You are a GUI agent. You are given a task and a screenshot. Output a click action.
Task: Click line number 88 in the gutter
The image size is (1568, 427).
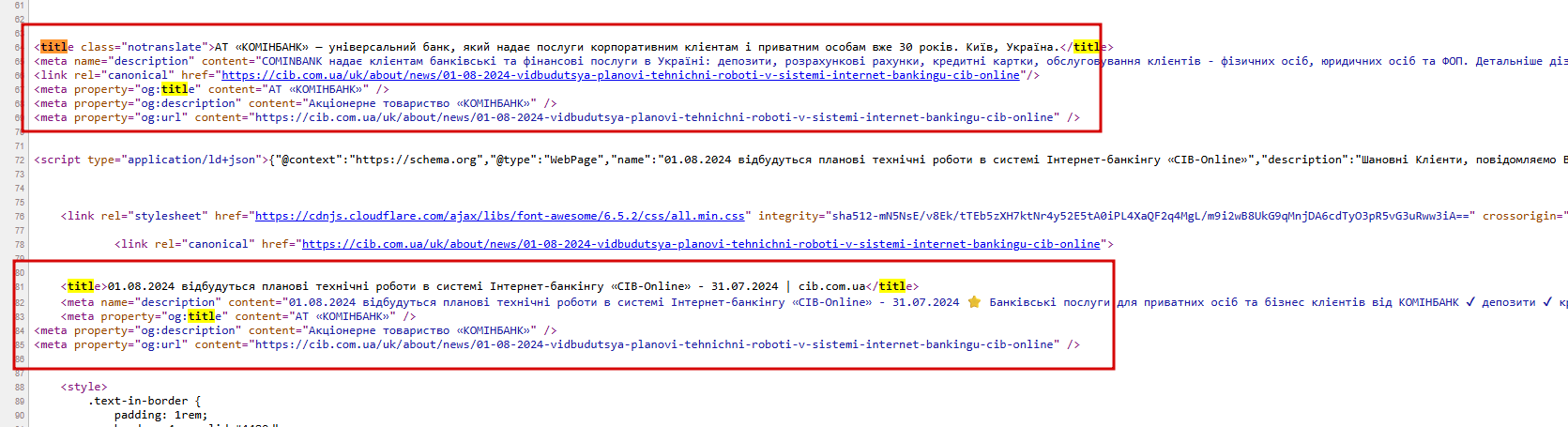pyautogui.click(x=20, y=388)
